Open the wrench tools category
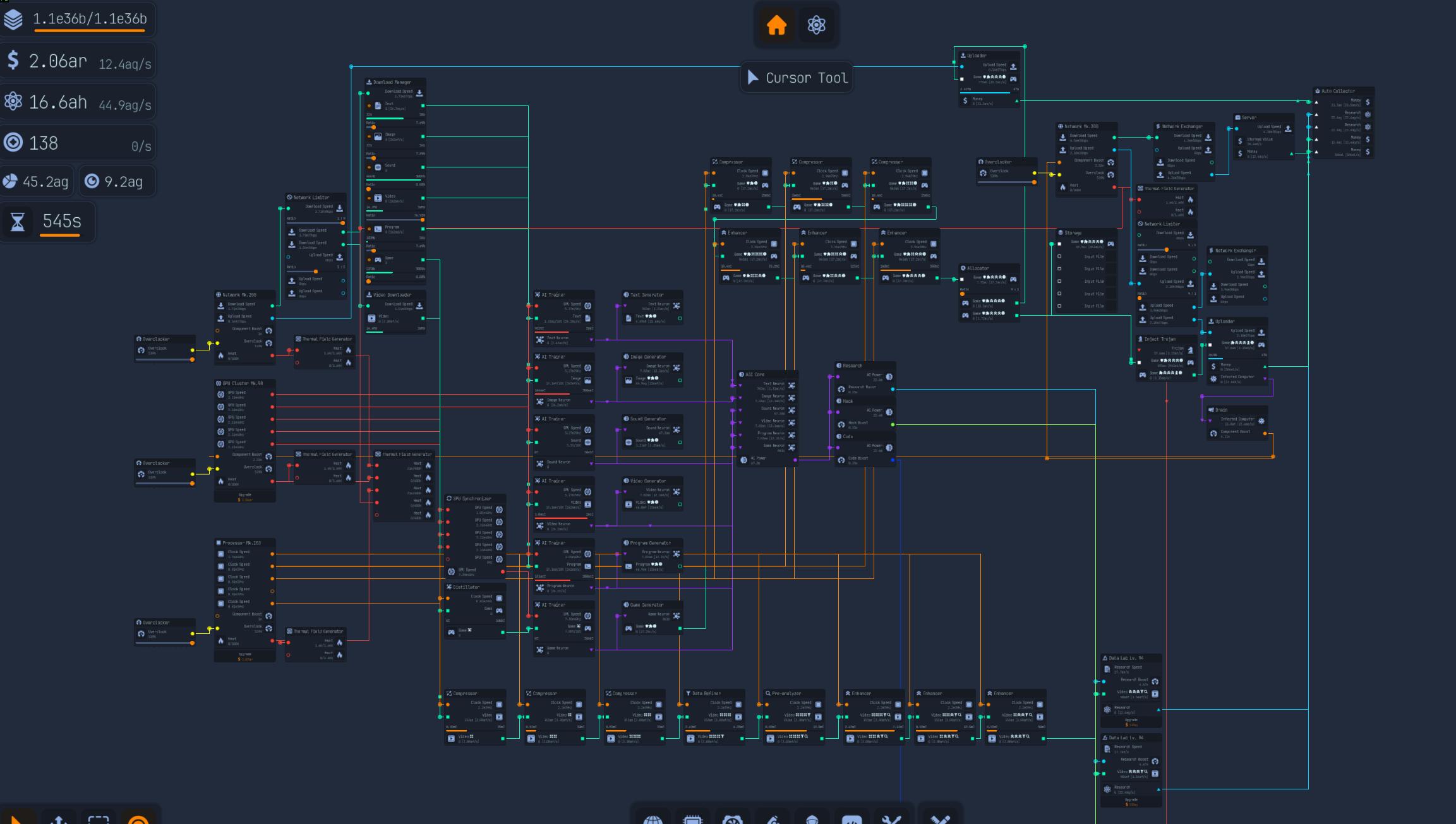Screen dimensions: 1456x824 tap(891, 818)
